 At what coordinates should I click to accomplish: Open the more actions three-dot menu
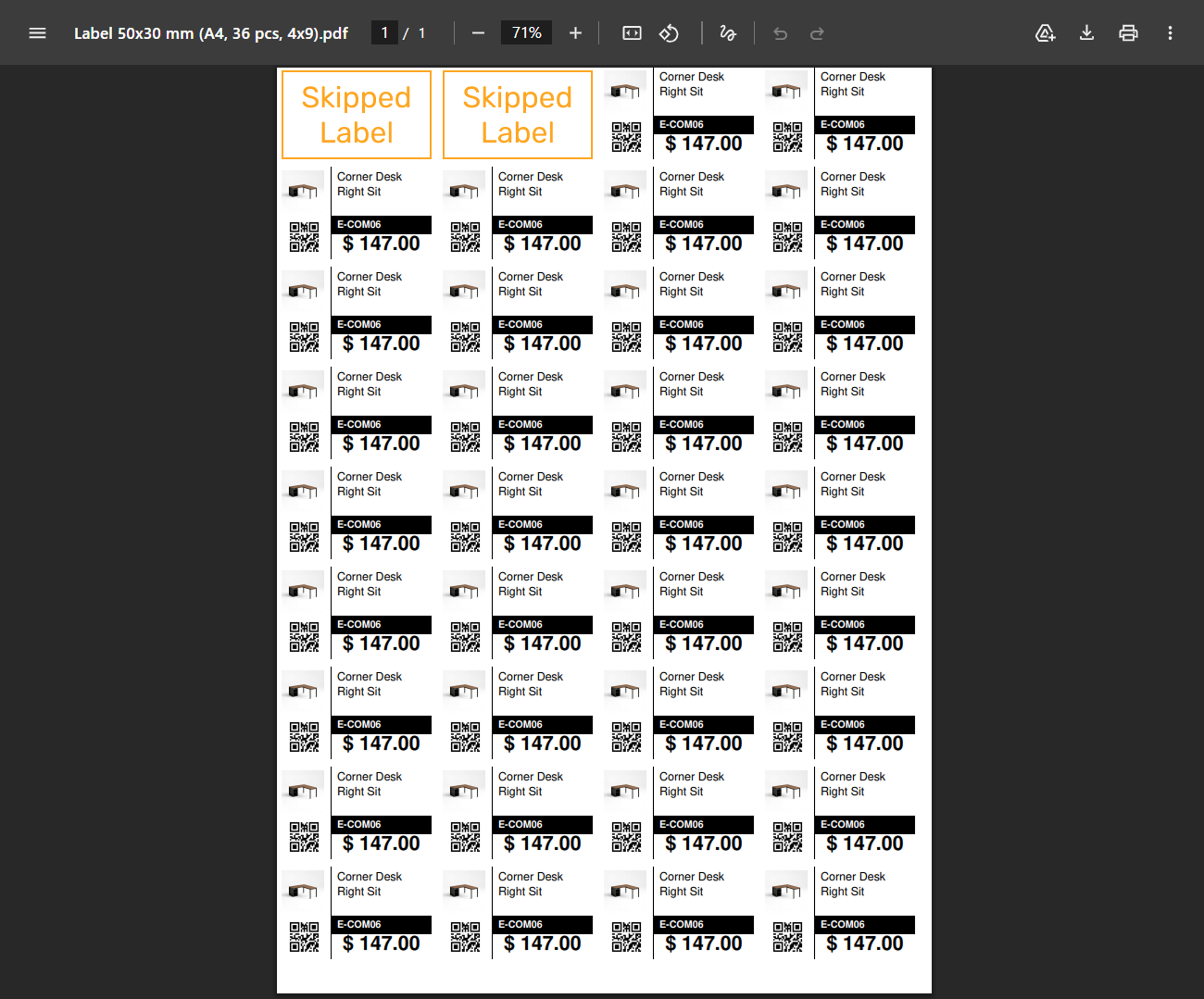click(x=1170, y=33)
